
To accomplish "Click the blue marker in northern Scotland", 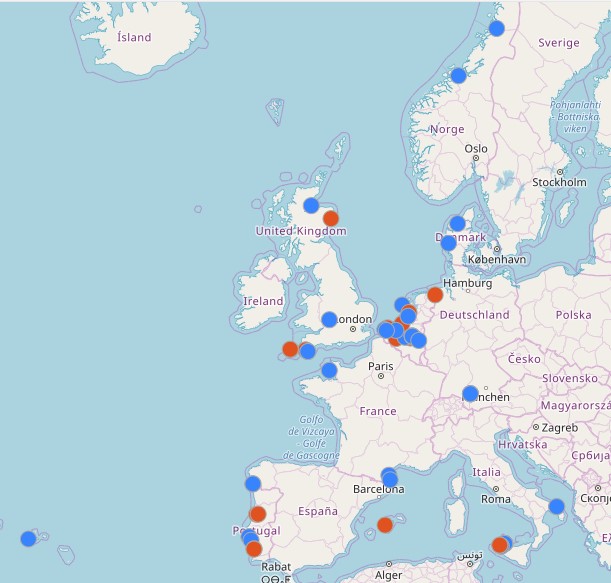I will [x=311, y=205].
